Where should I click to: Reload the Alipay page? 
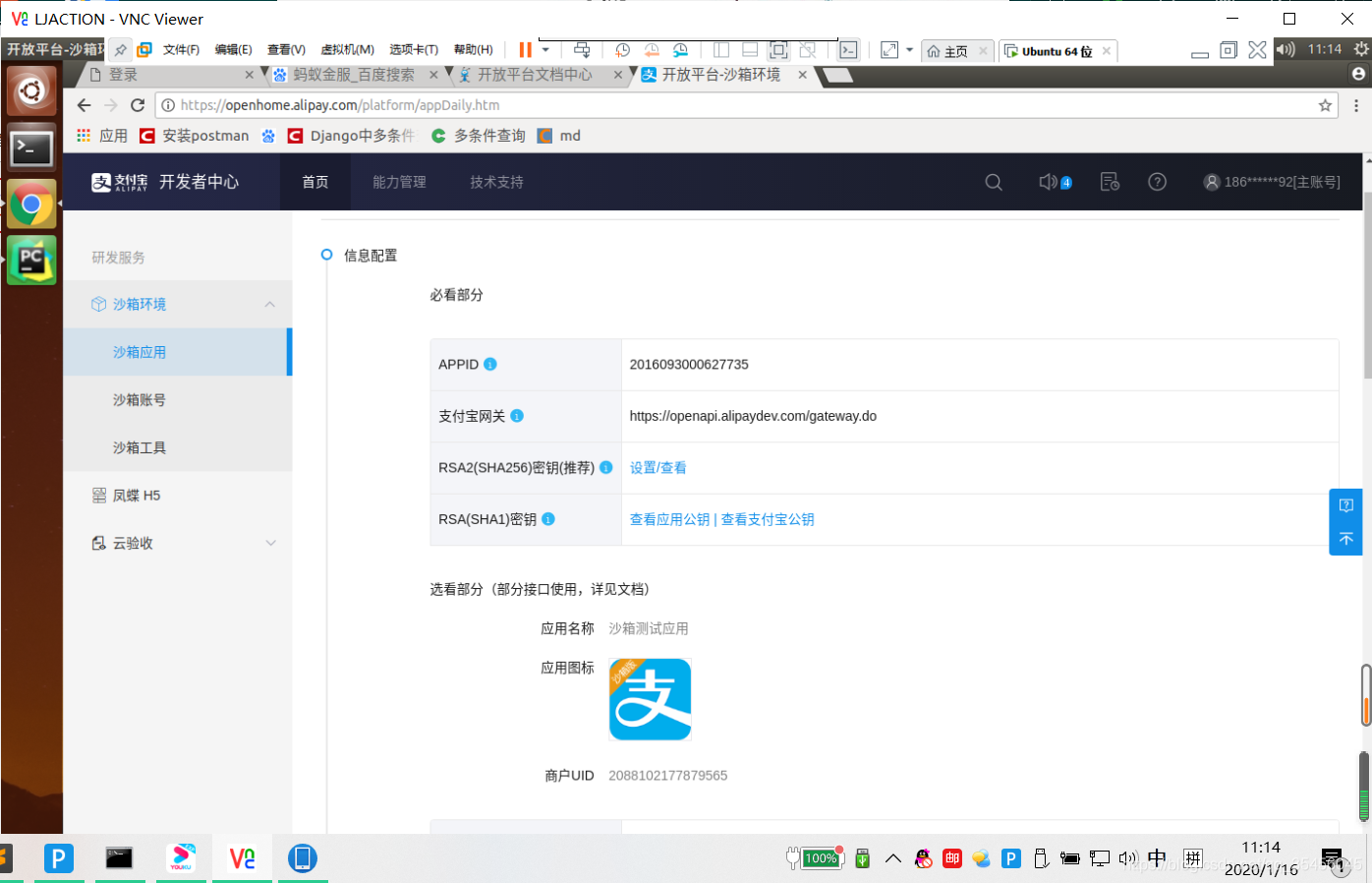[x=138, y=105]
